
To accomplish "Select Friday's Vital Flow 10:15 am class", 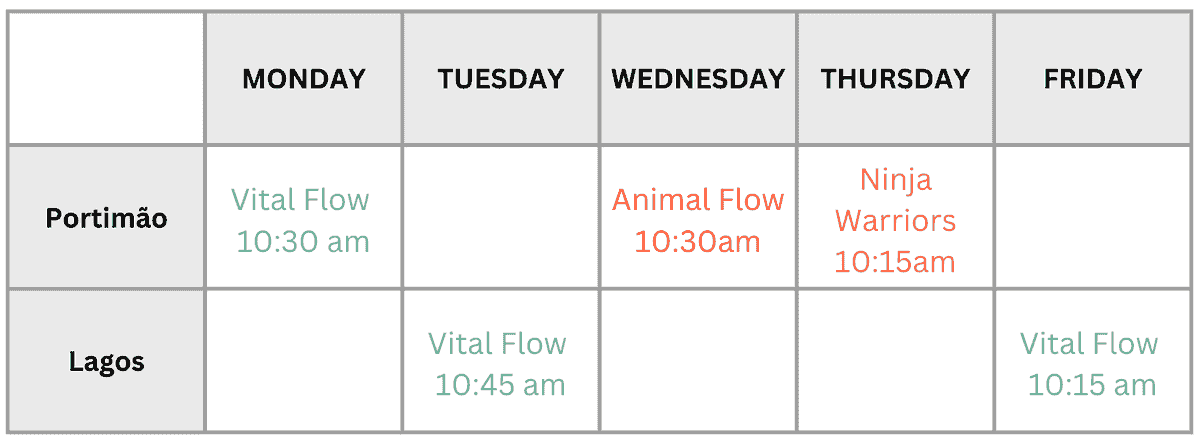I will [x=1091, y=364].
